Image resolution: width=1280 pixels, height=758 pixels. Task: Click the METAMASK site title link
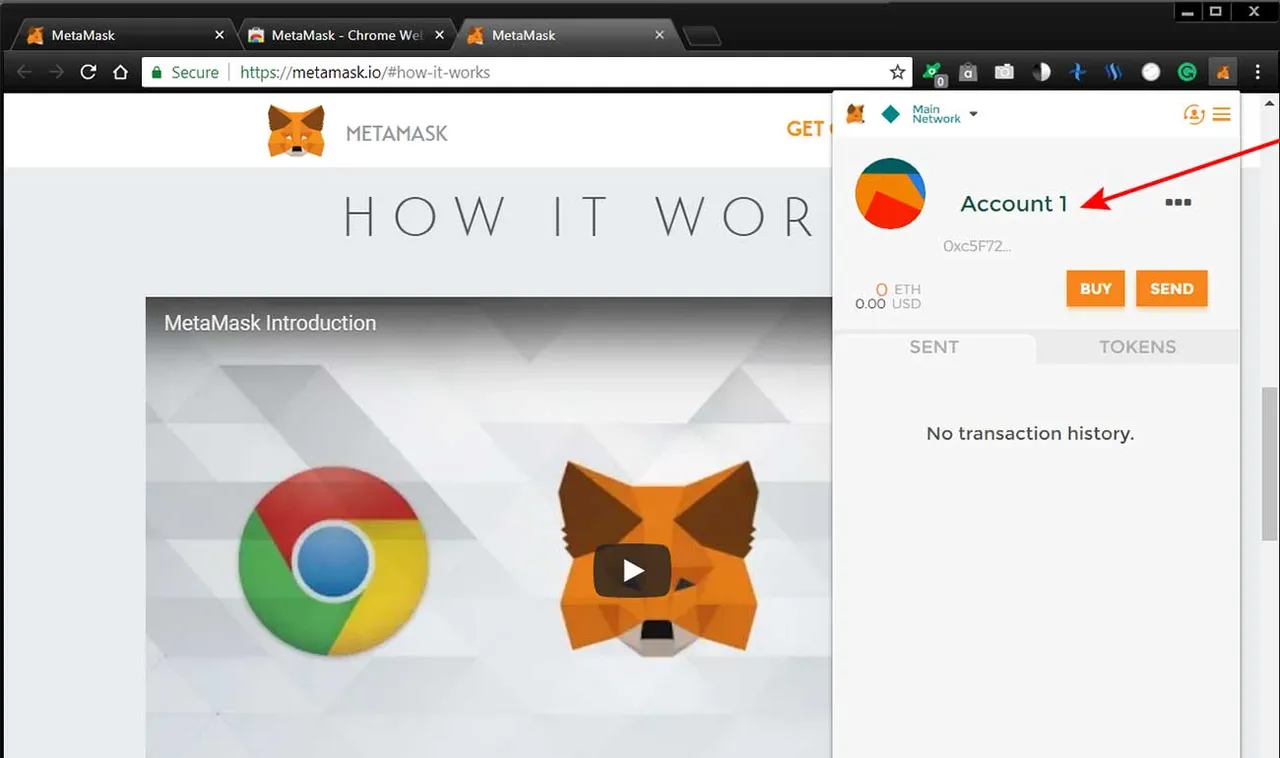click(x=397, y=133)
